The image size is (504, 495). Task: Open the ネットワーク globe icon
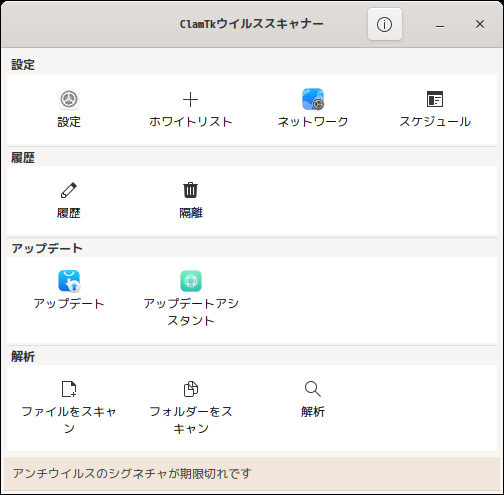pos(313,99)
